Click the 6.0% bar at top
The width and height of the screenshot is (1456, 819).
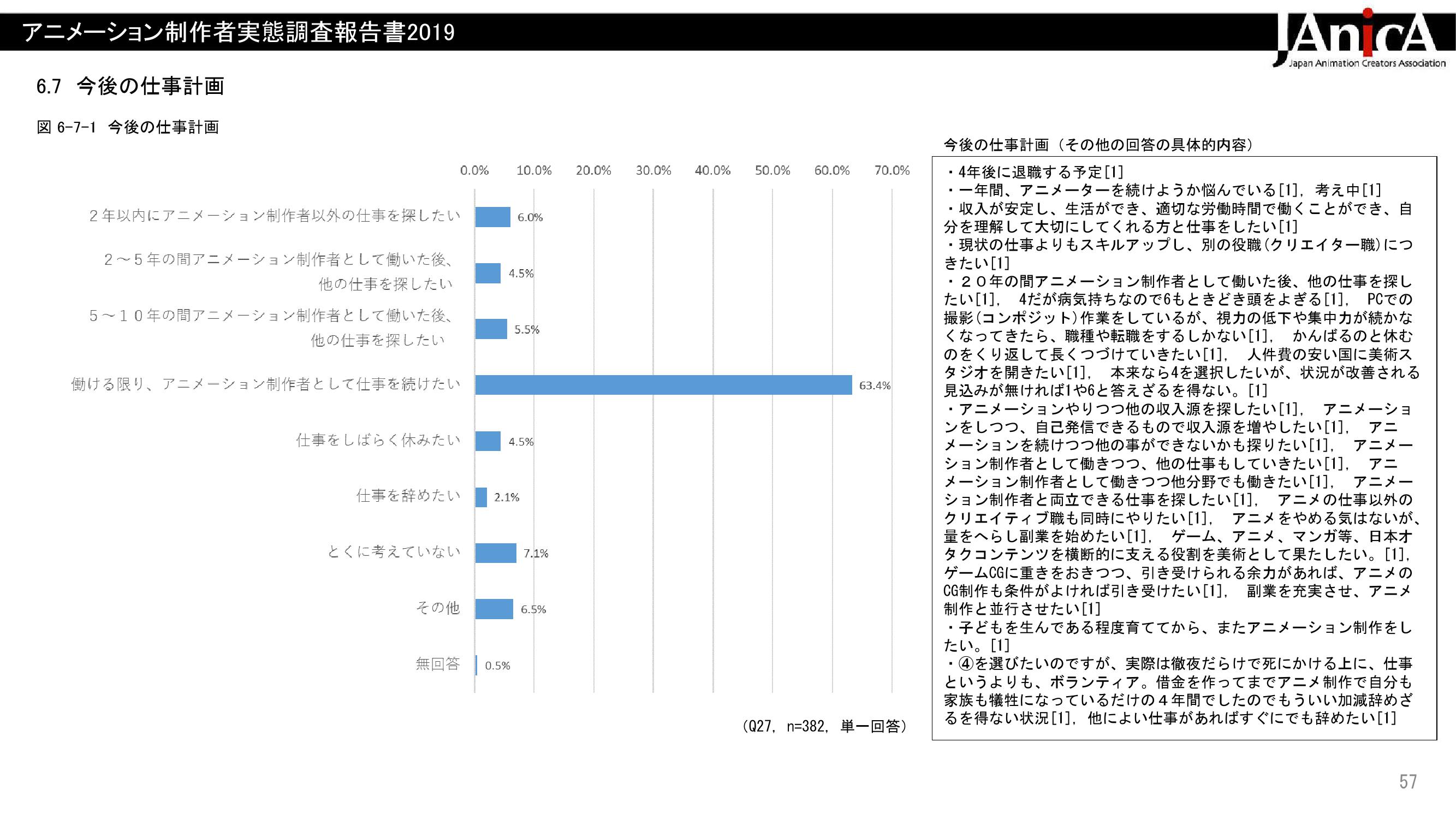pos(492,217)
